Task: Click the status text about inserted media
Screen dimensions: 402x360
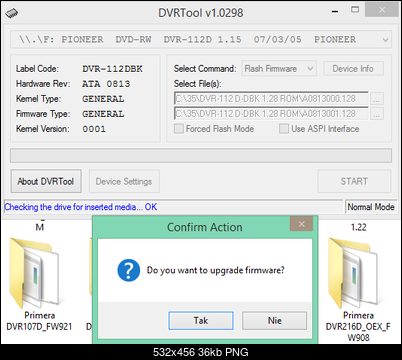Action: coord(81,207)
